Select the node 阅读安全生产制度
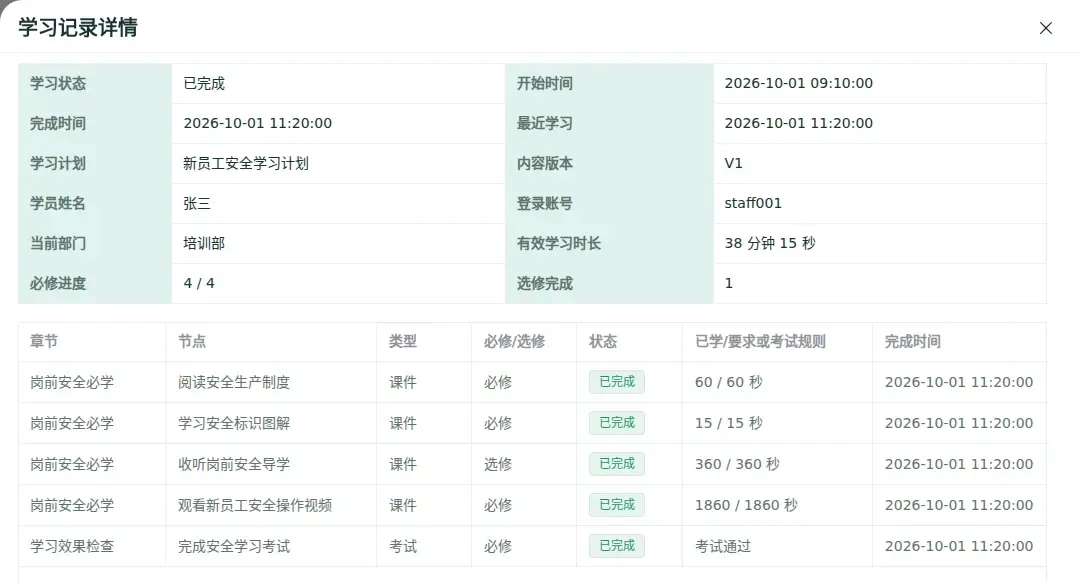Image resolution: width=1080 pixels, height=583 pixels. (234, 382)
